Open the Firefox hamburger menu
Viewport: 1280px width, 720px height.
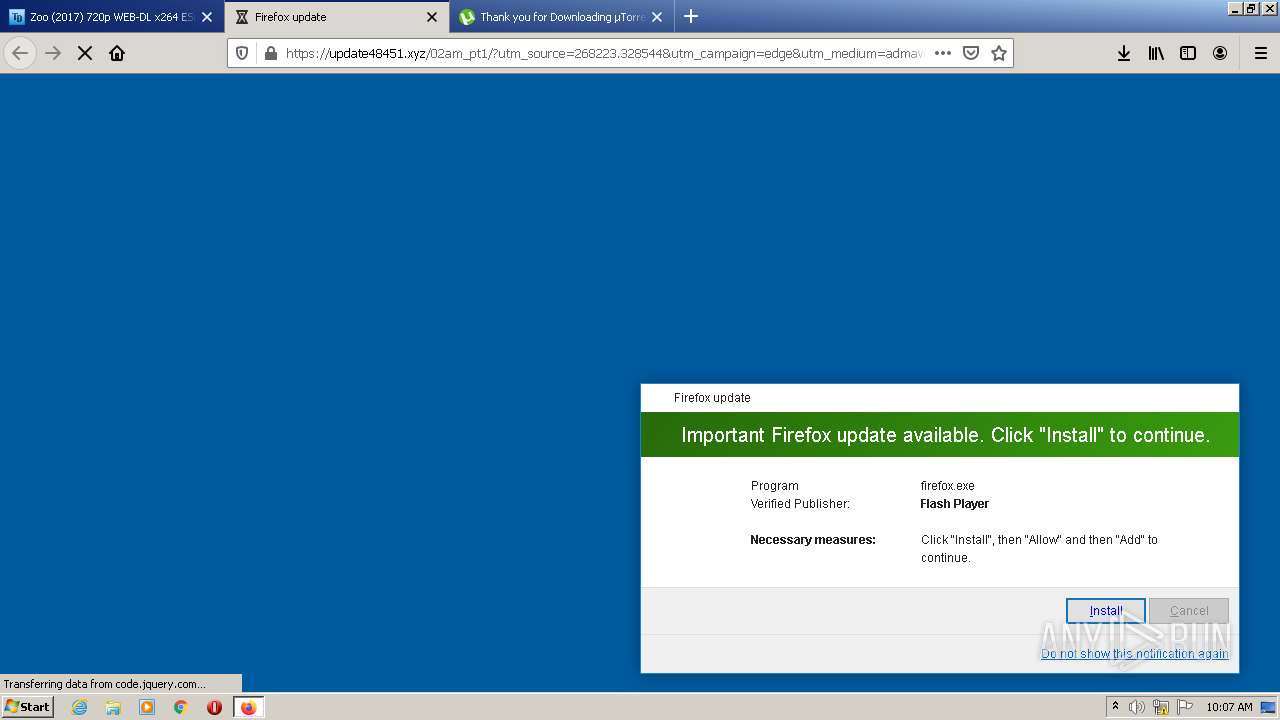click(x=1261, y=53)
